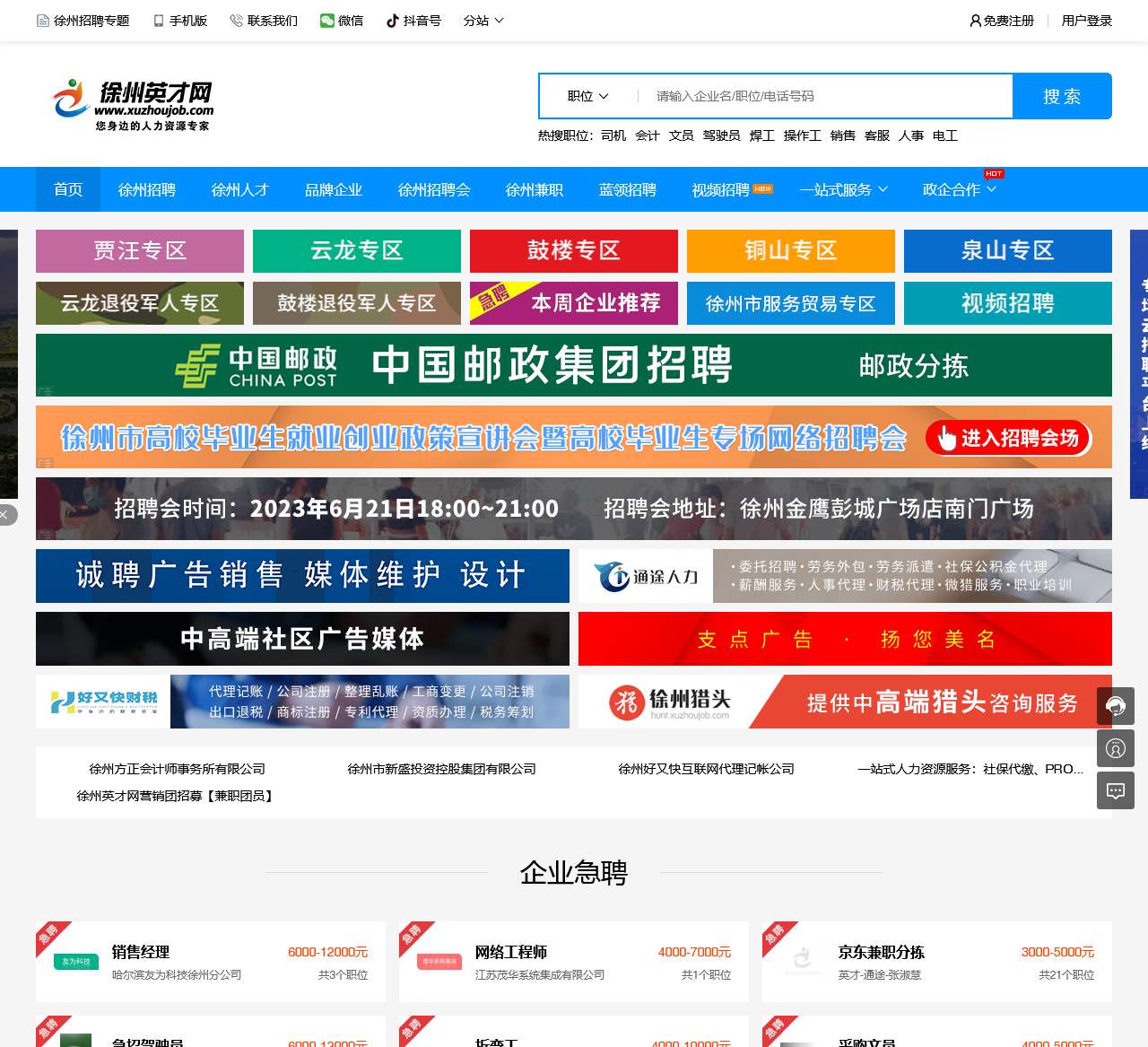Image resolution: width=1148 pixels, height=1047 pixels.
Task: Expand the 分站 dropdown
Action: pyautogui.click(x=483, y=21)
